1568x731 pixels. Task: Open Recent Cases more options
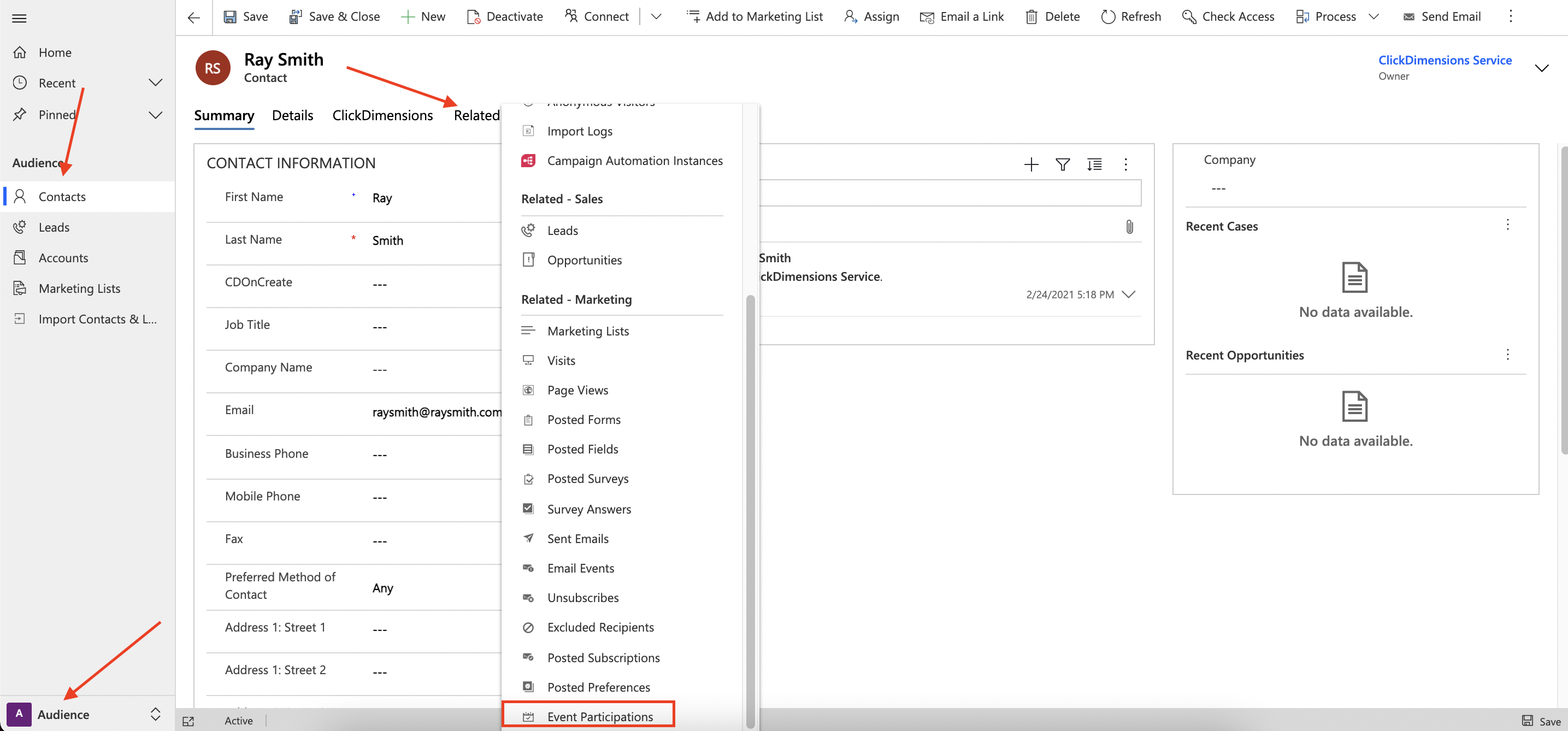pos(1508,225)
